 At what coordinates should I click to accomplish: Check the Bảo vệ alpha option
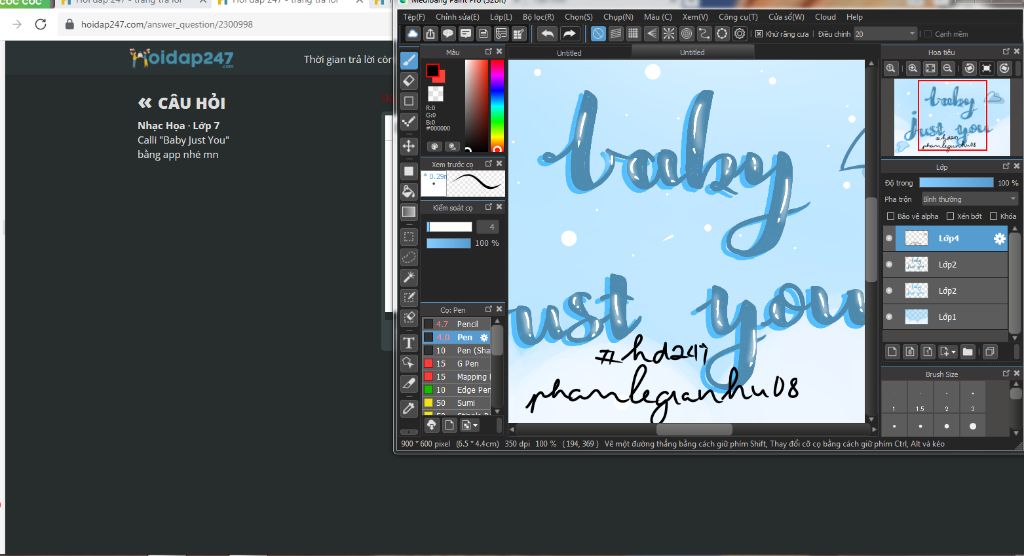point(890,216)
